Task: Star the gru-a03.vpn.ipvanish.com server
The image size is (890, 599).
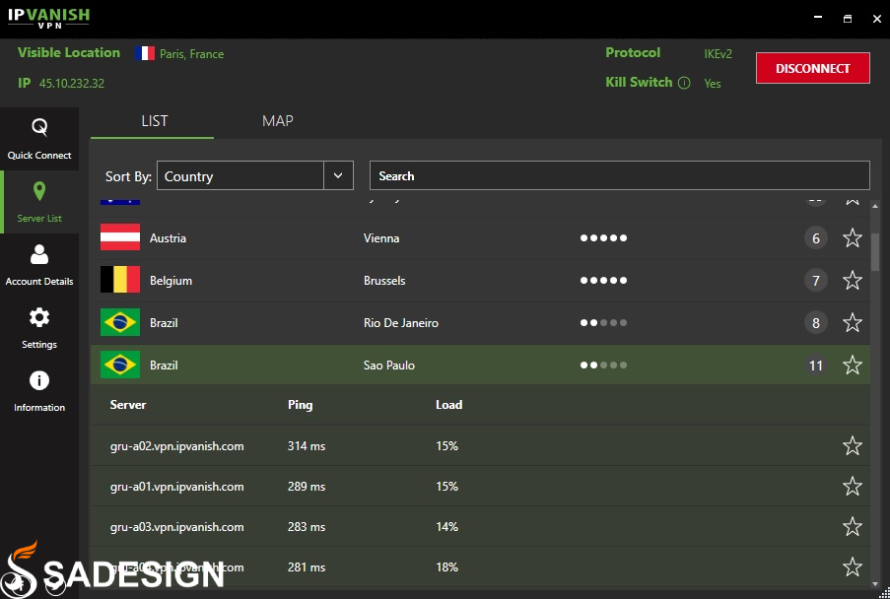Action: tap(852, 527)
